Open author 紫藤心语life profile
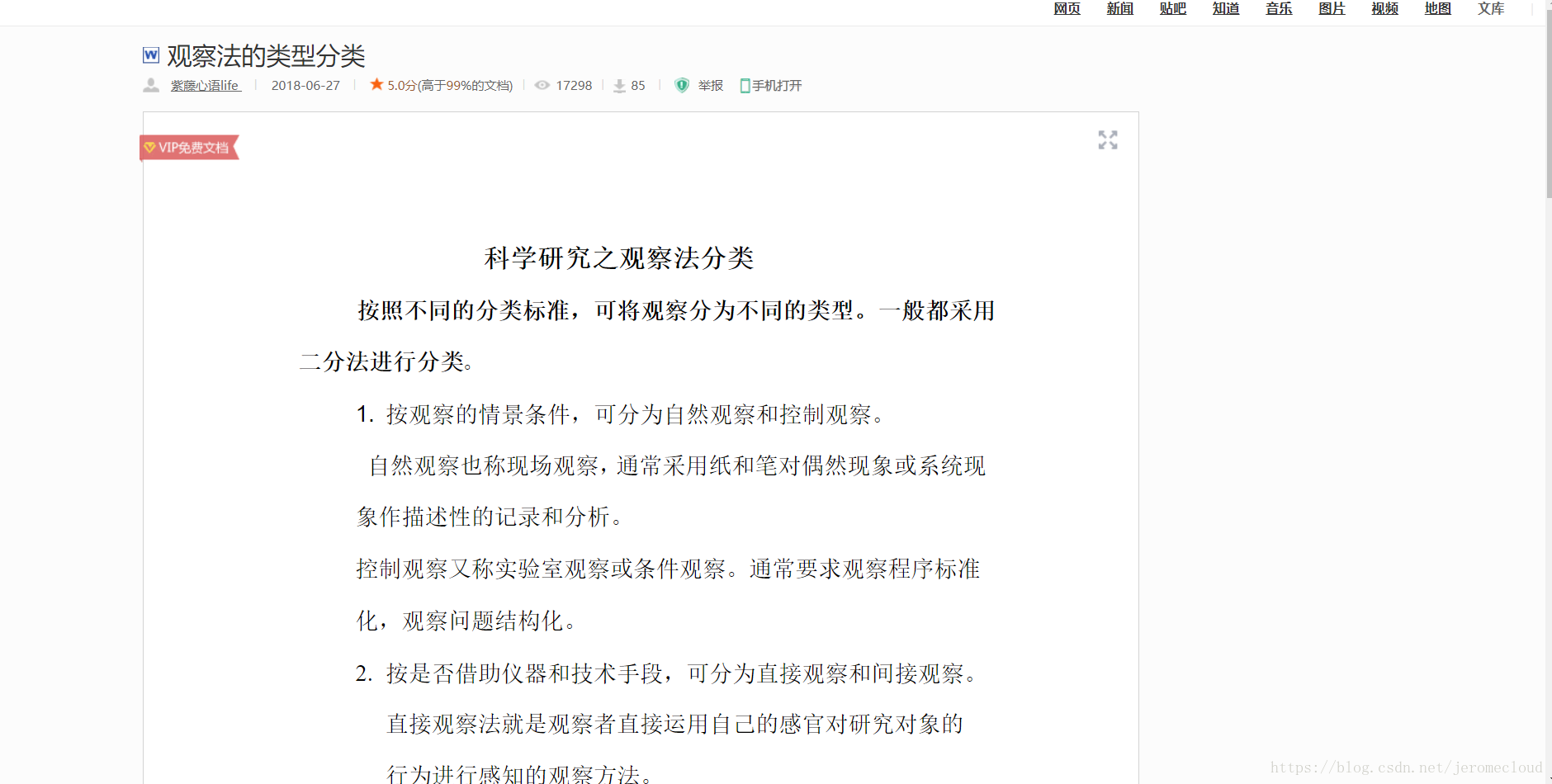Screen dimensions: 1552x784 [206, 86]
